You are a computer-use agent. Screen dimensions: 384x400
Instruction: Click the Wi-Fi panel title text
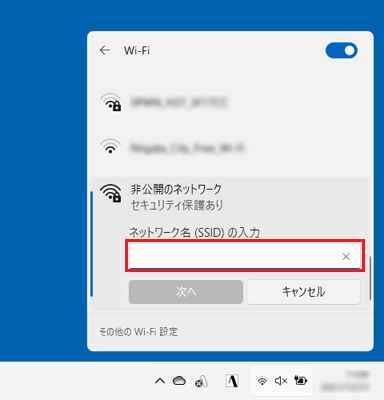(137, 50)
